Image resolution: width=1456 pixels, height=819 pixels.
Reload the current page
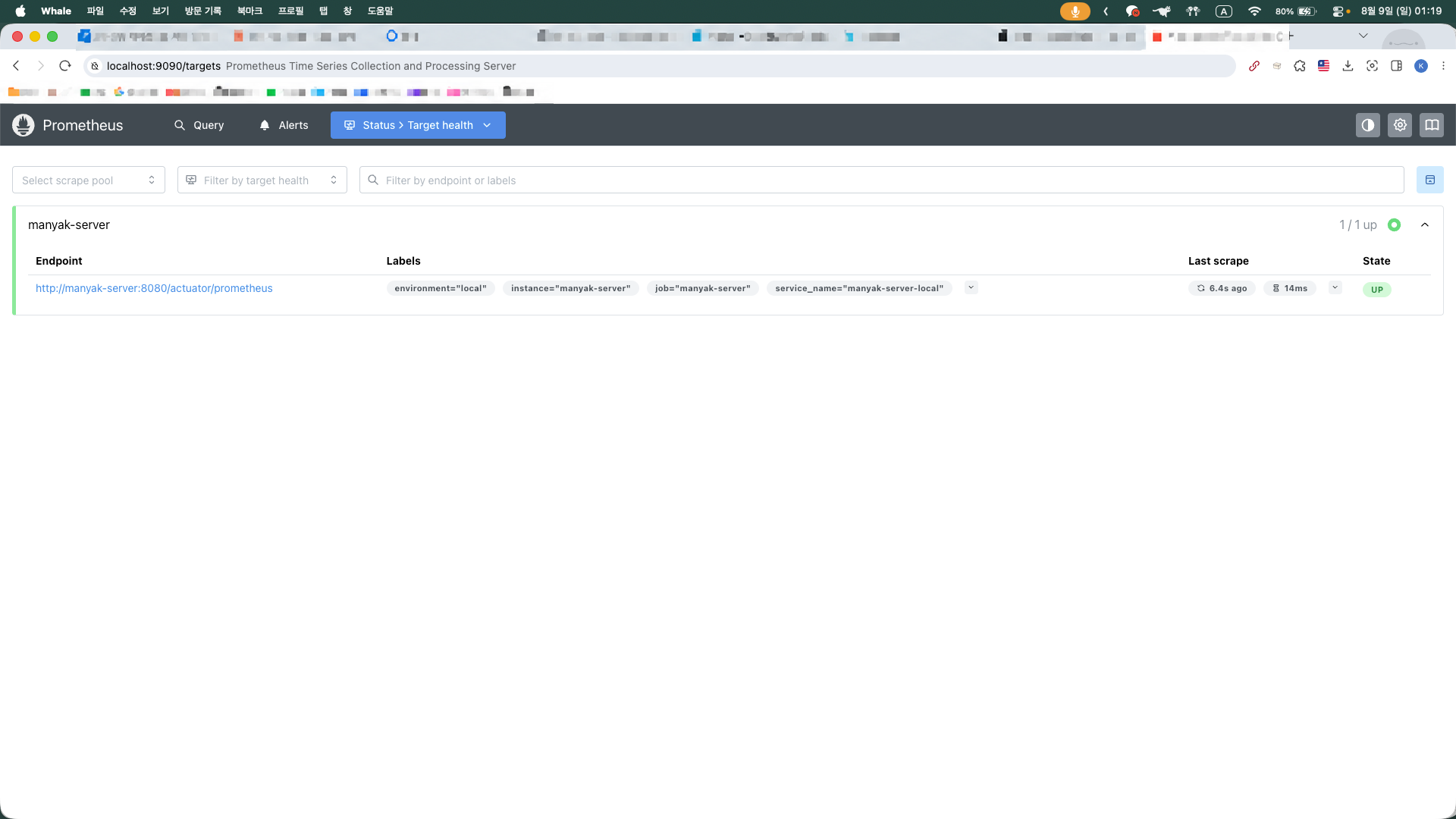pyautogui.click(x=65, y=66)
